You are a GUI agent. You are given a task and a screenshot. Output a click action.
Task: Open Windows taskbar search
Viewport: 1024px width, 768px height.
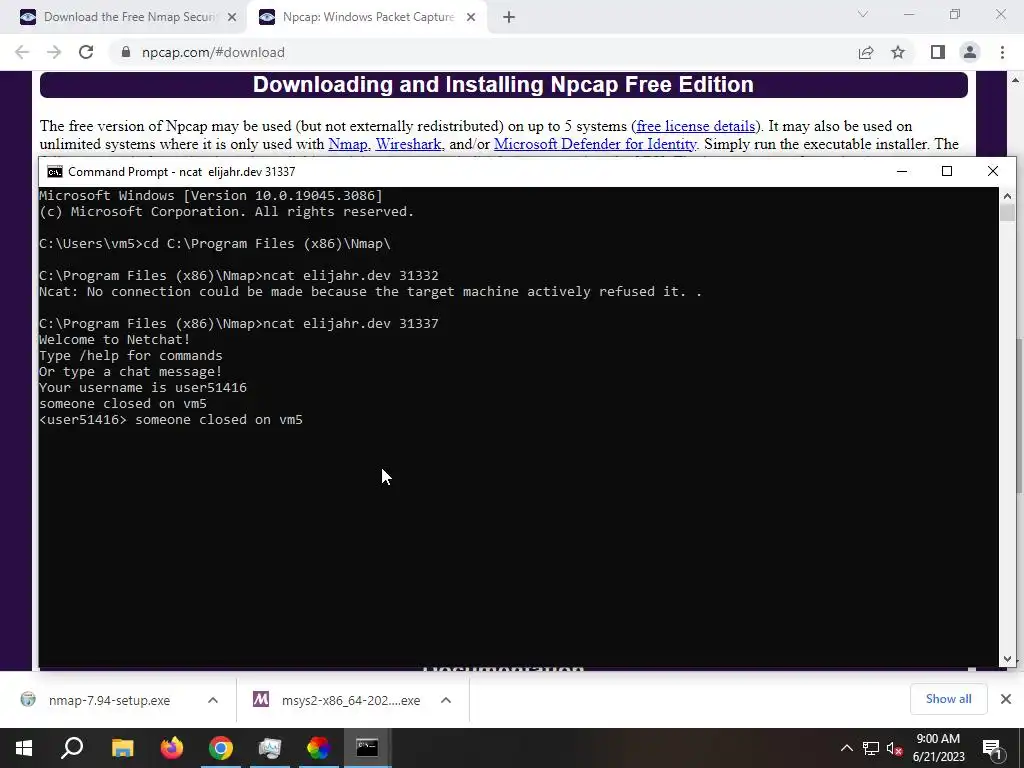click(72, 748)
